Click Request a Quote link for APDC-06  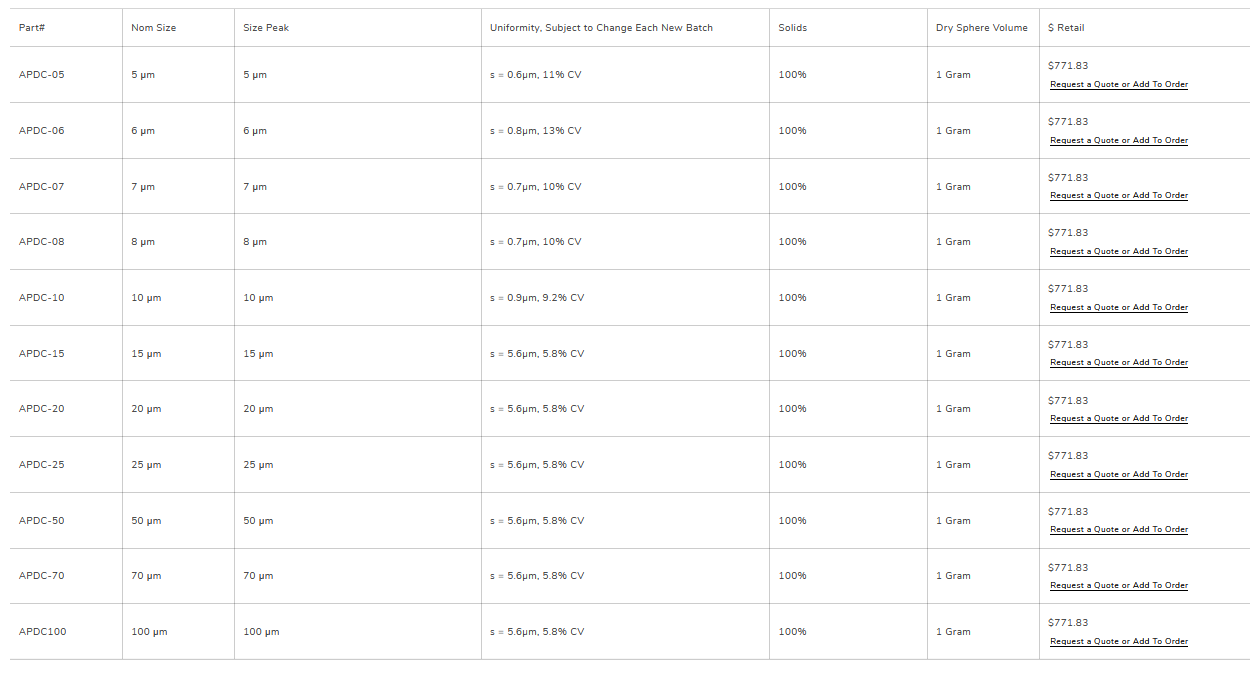click(x=1118, y=141)
